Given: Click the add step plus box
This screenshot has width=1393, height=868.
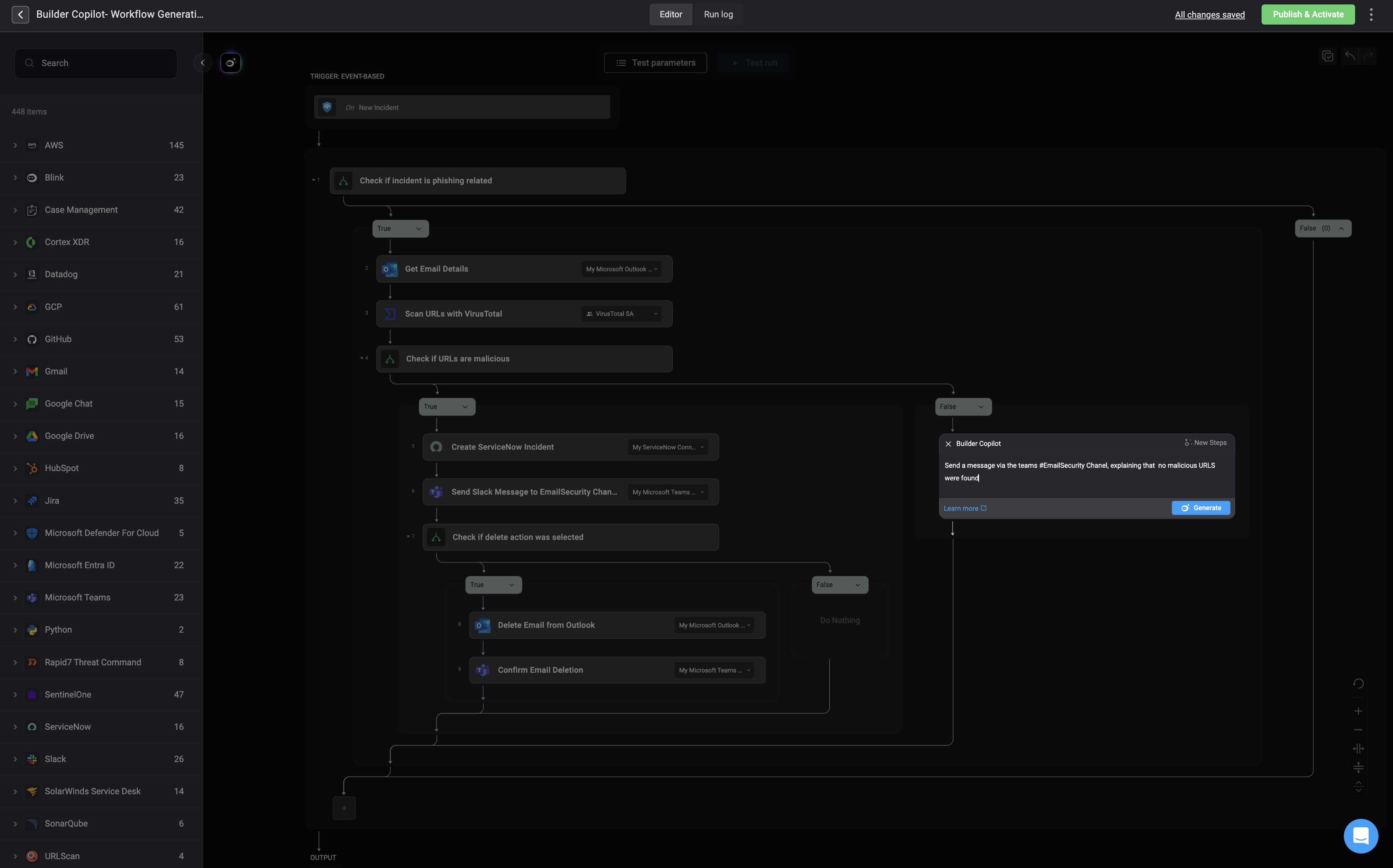Looking at the screenshot, I should [x=344, y=808].
